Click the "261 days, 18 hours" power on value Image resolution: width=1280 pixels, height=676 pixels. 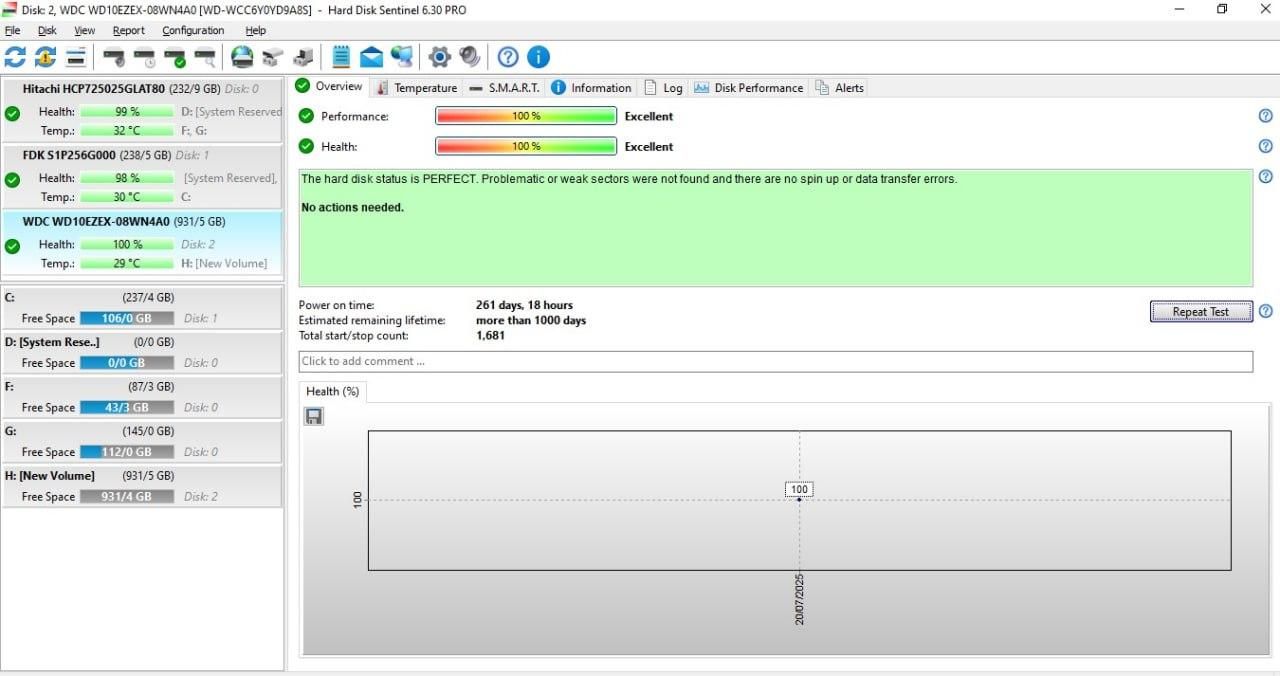pyautogui.click(x=524, y=305)
